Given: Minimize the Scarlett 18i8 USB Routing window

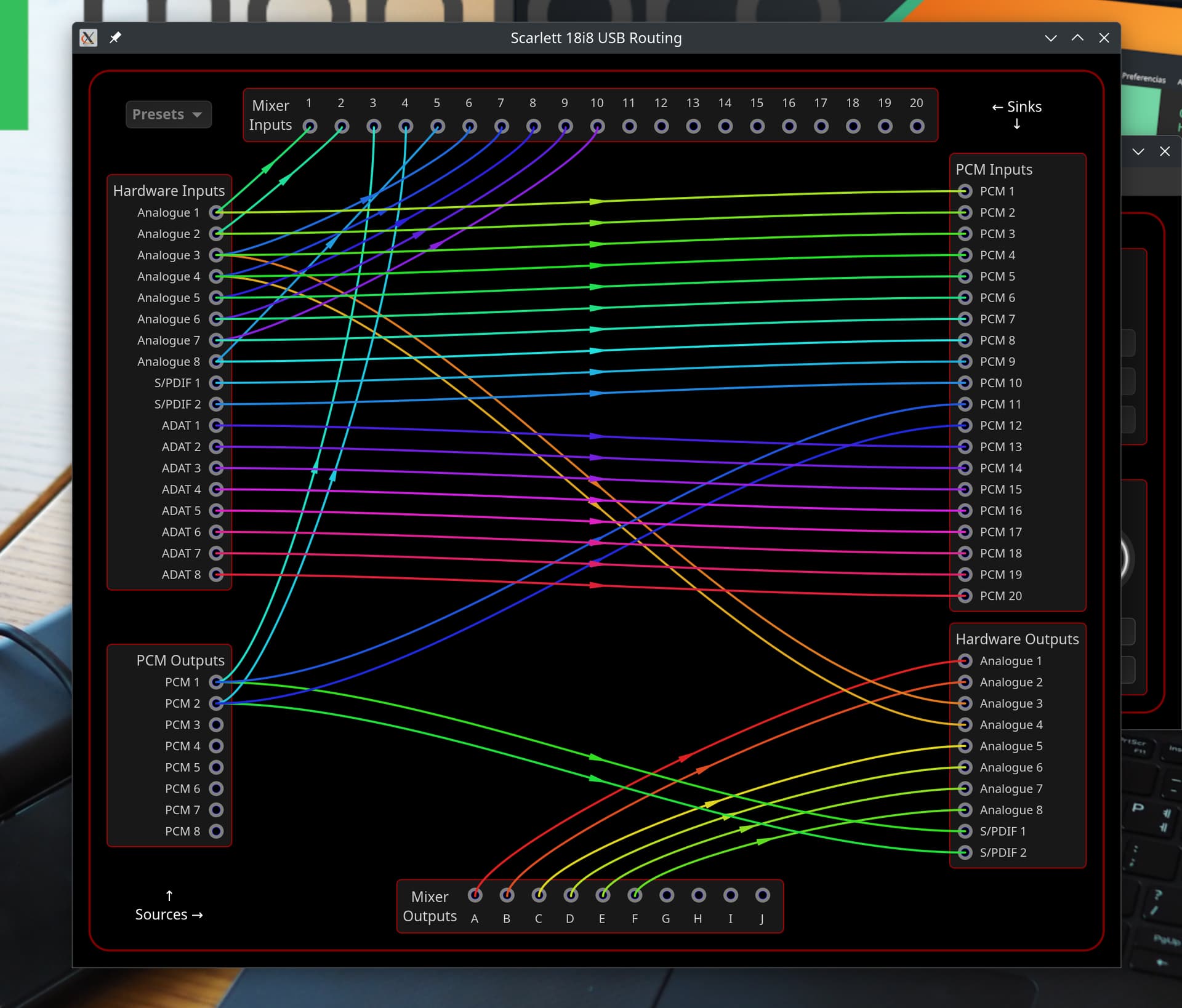Looking at the screenshot, I should (1051, 38).
